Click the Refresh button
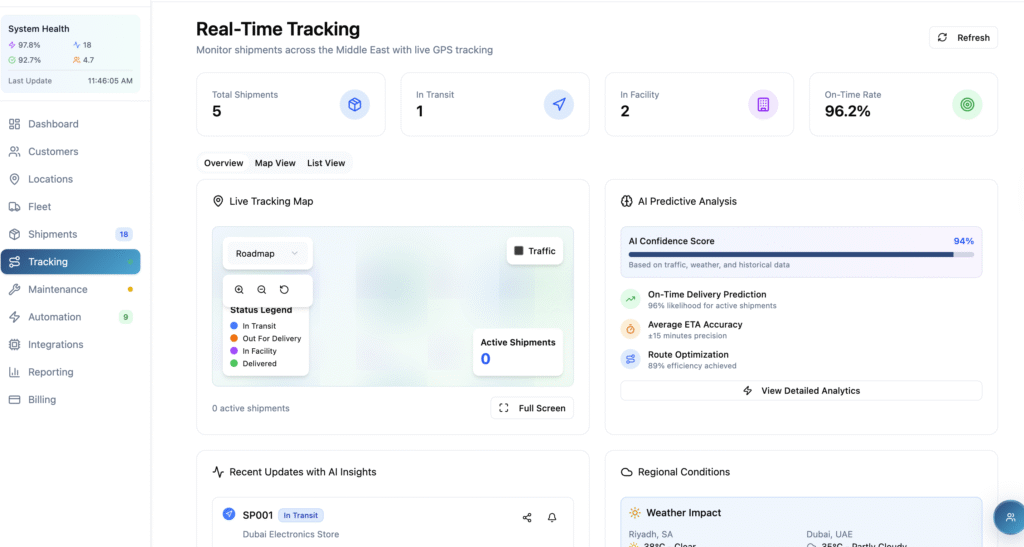 pos(963,38)
